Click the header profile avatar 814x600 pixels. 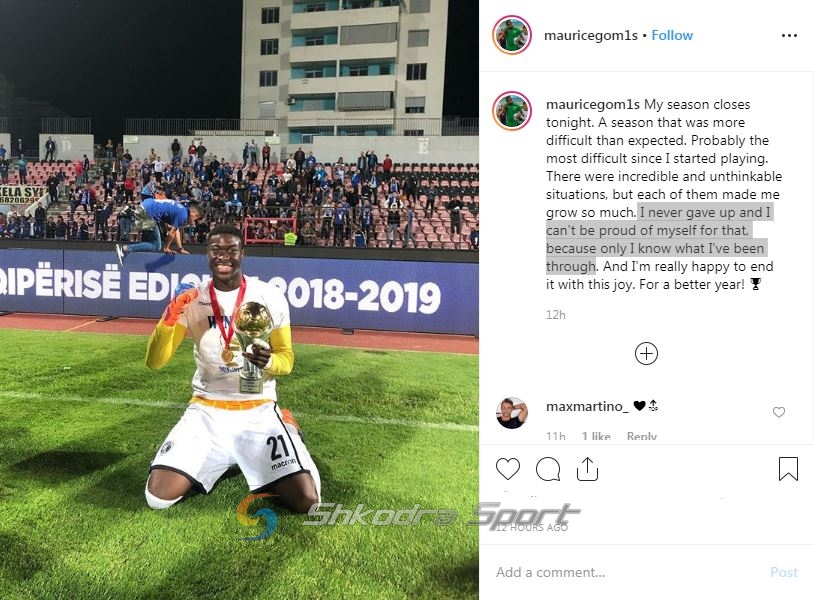point(512,35)
